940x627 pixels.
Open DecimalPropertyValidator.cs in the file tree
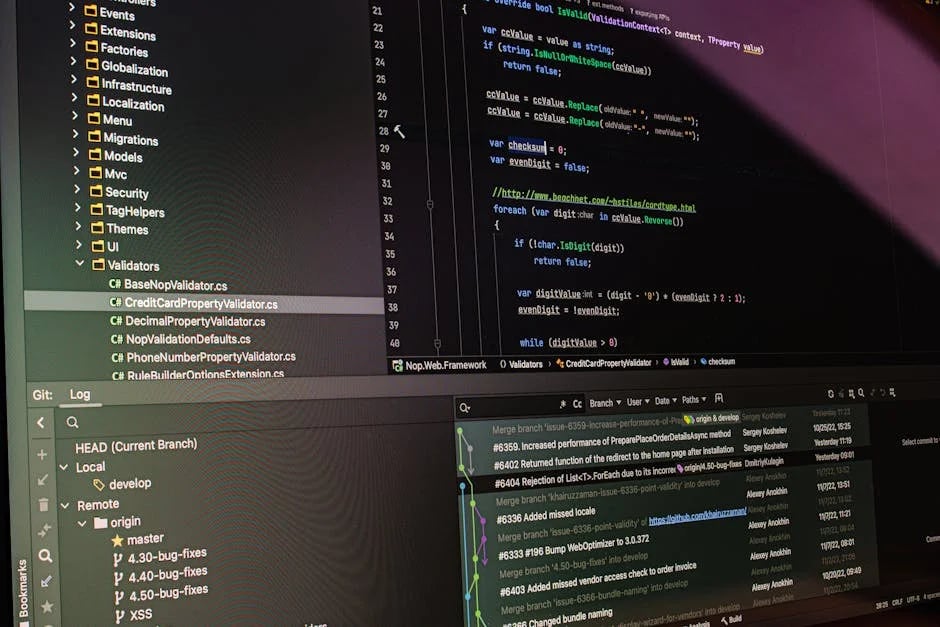[195, 321]
